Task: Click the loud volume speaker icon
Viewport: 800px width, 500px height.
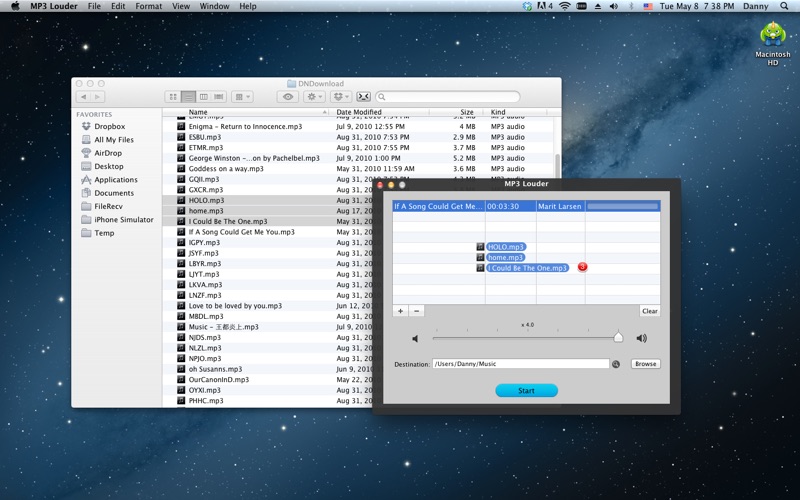Action: pos(641,338)
